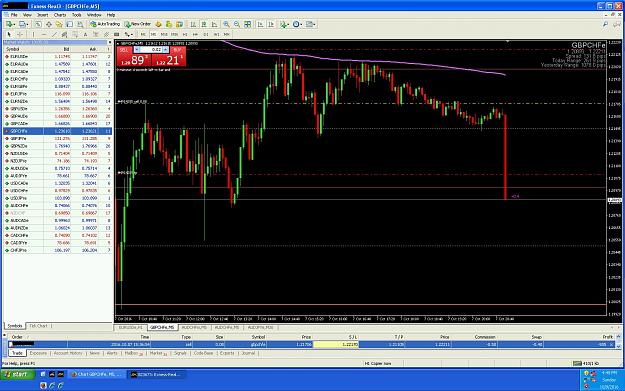Switch timeframe to M30
625x391 pixels.
coord(174,35)
